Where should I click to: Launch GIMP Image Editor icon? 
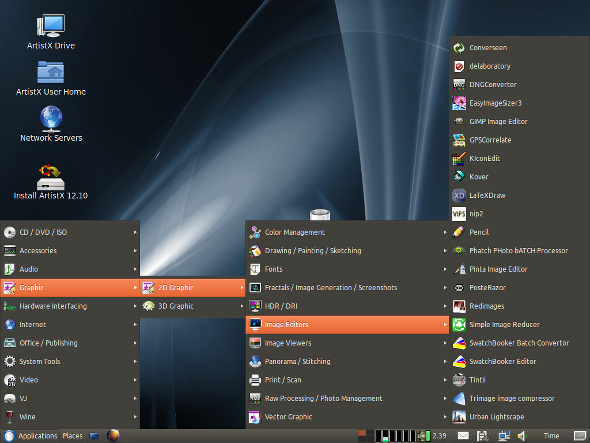(x=459, y=122)
